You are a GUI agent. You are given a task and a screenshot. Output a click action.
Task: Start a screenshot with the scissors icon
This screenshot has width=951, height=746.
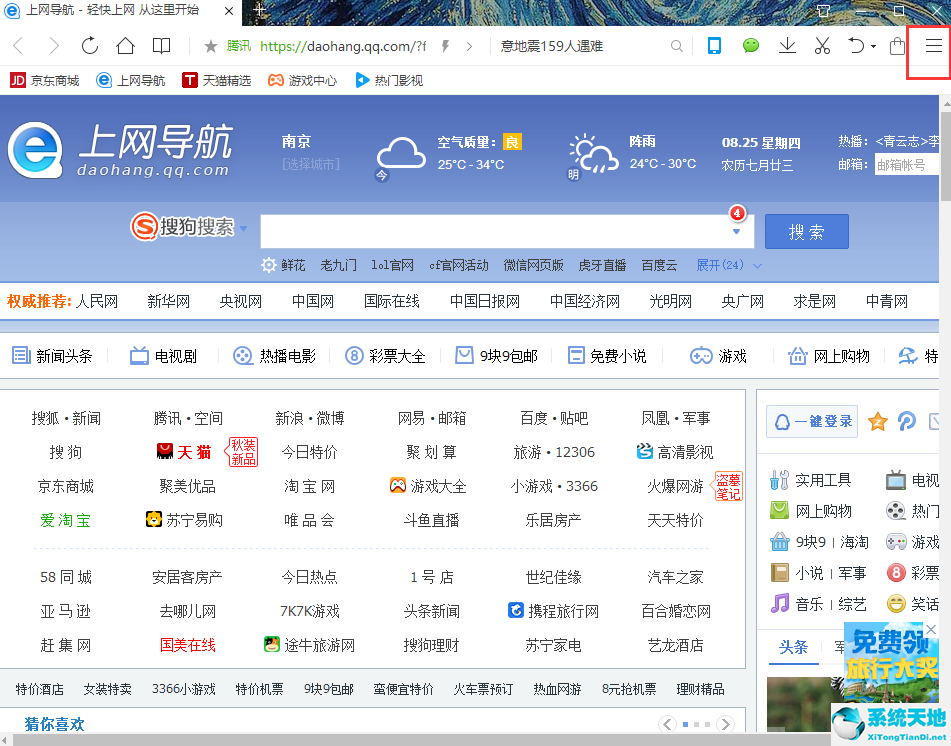click(x=822, y=45)
